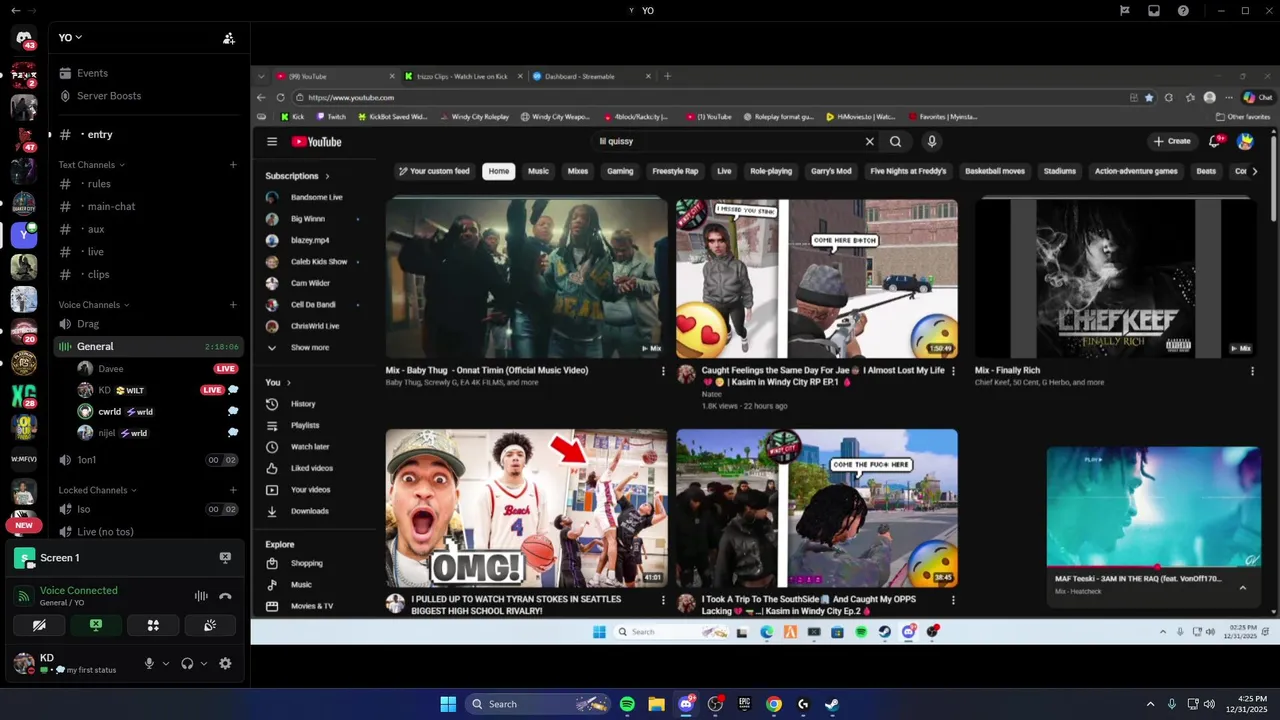Image resolution: width=1280 pixels, height=720 pixels.
Task: Open Discord user settings gear
Action: (225, 663)
